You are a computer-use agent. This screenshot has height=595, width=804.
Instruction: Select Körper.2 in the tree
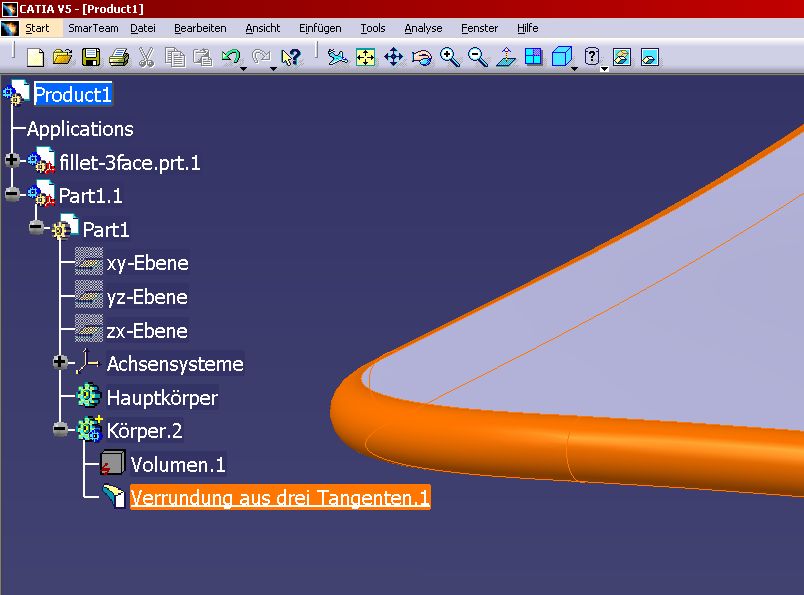tap(144, 430)
